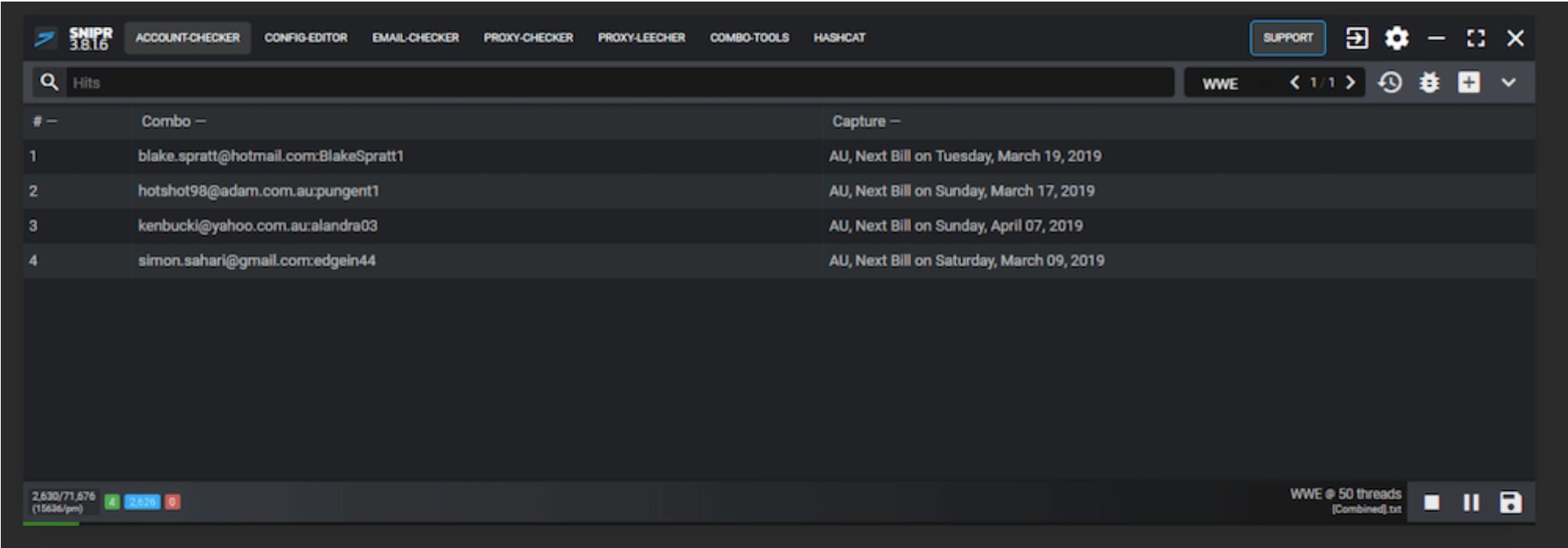Click the sign-in arrow icon beside Support
Screen dimensions: 1568x548
(x=1356, y=37)
